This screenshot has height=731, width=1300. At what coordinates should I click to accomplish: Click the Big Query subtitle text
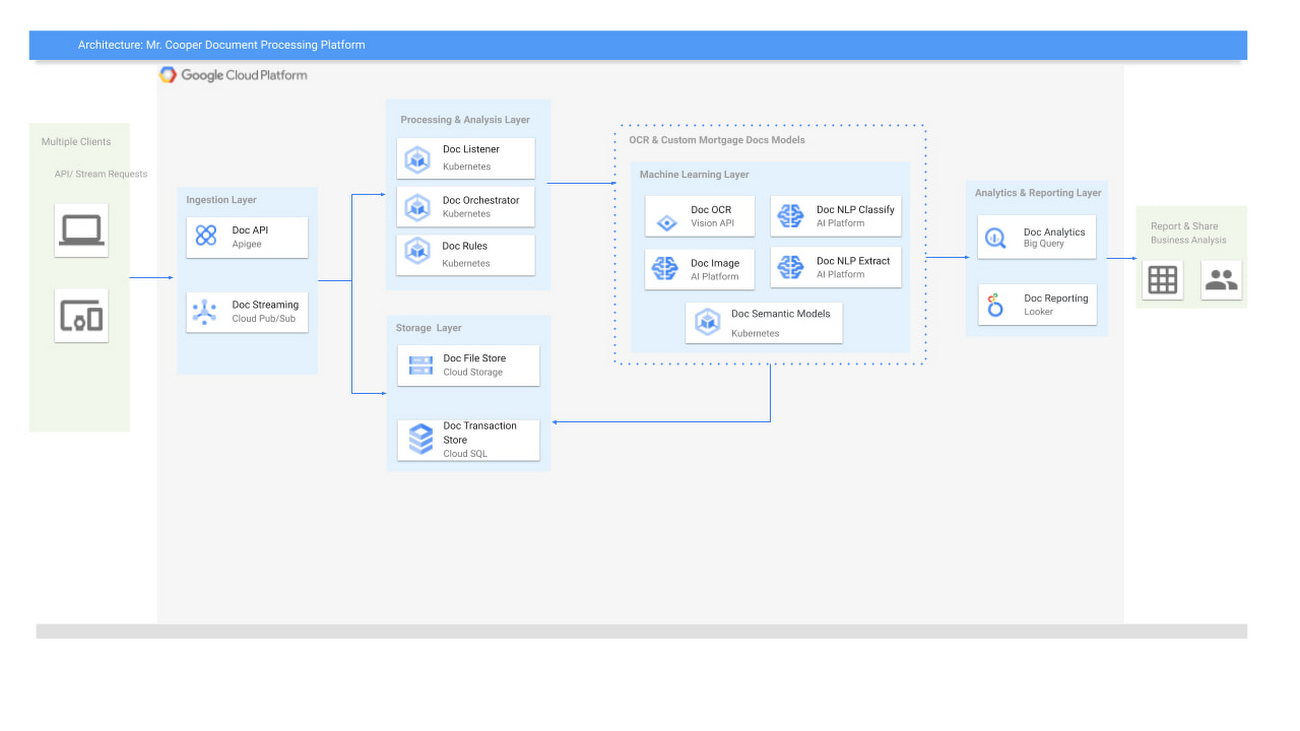coord(1043,244)
